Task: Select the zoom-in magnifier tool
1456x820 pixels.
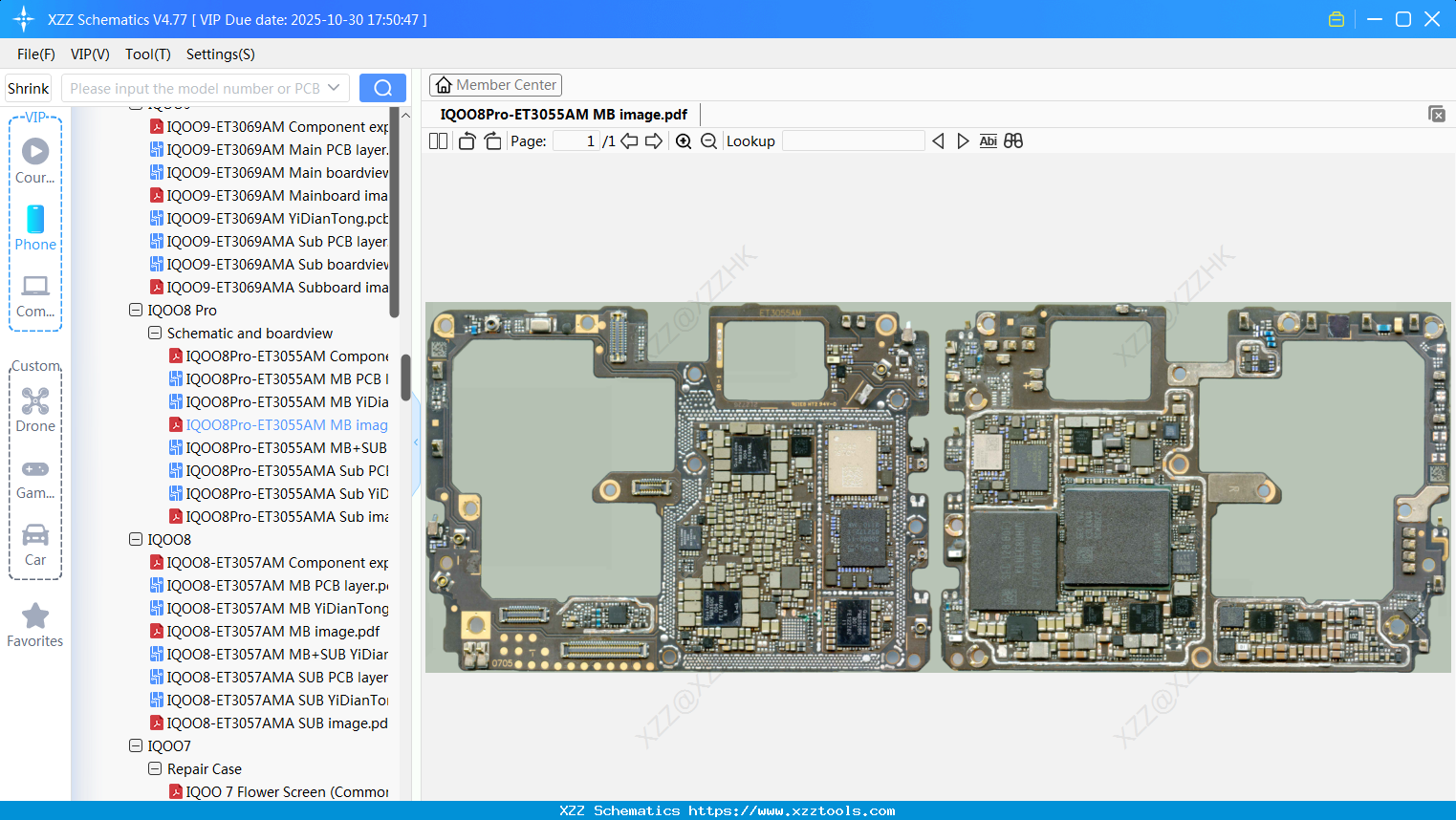Action: pos(685,140)
